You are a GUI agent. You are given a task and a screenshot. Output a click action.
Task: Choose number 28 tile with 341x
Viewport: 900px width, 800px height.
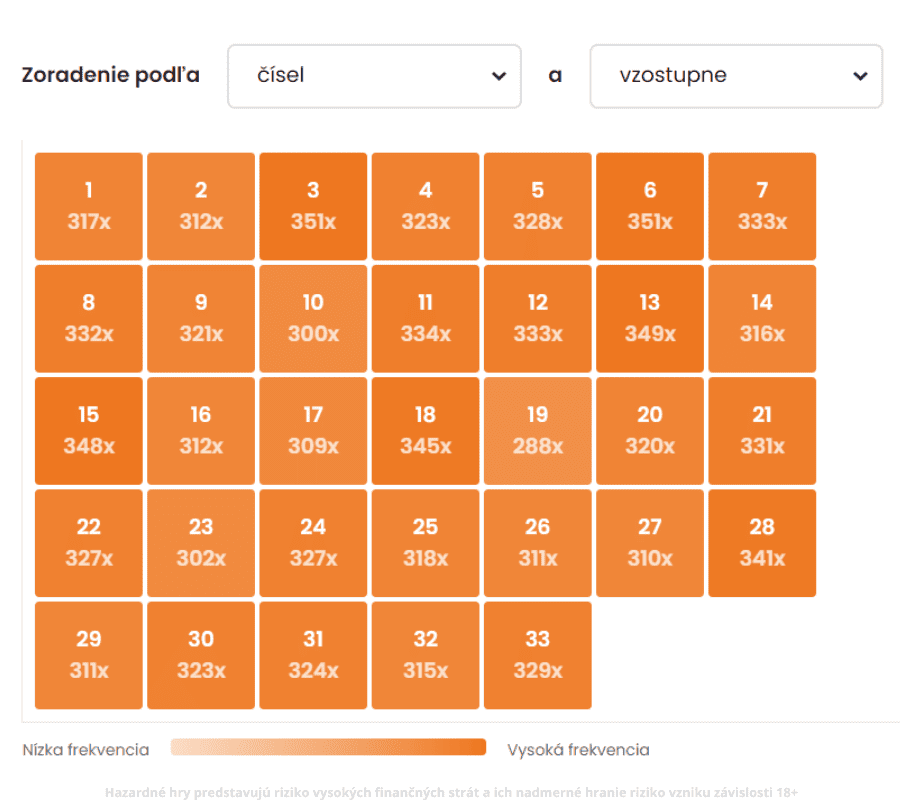click(762, 543)
